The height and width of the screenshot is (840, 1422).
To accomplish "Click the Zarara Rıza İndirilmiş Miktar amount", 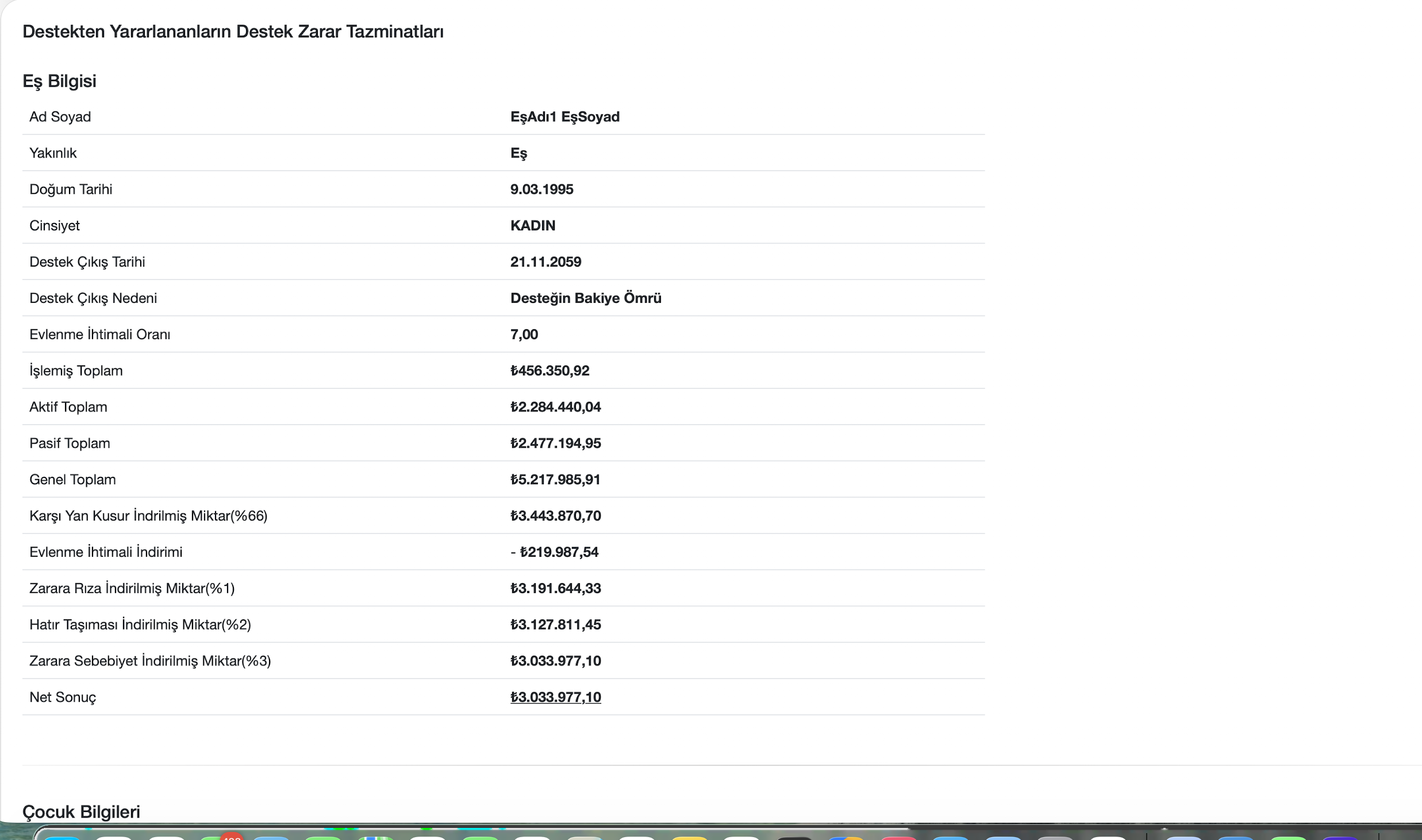I will point(555,588).
